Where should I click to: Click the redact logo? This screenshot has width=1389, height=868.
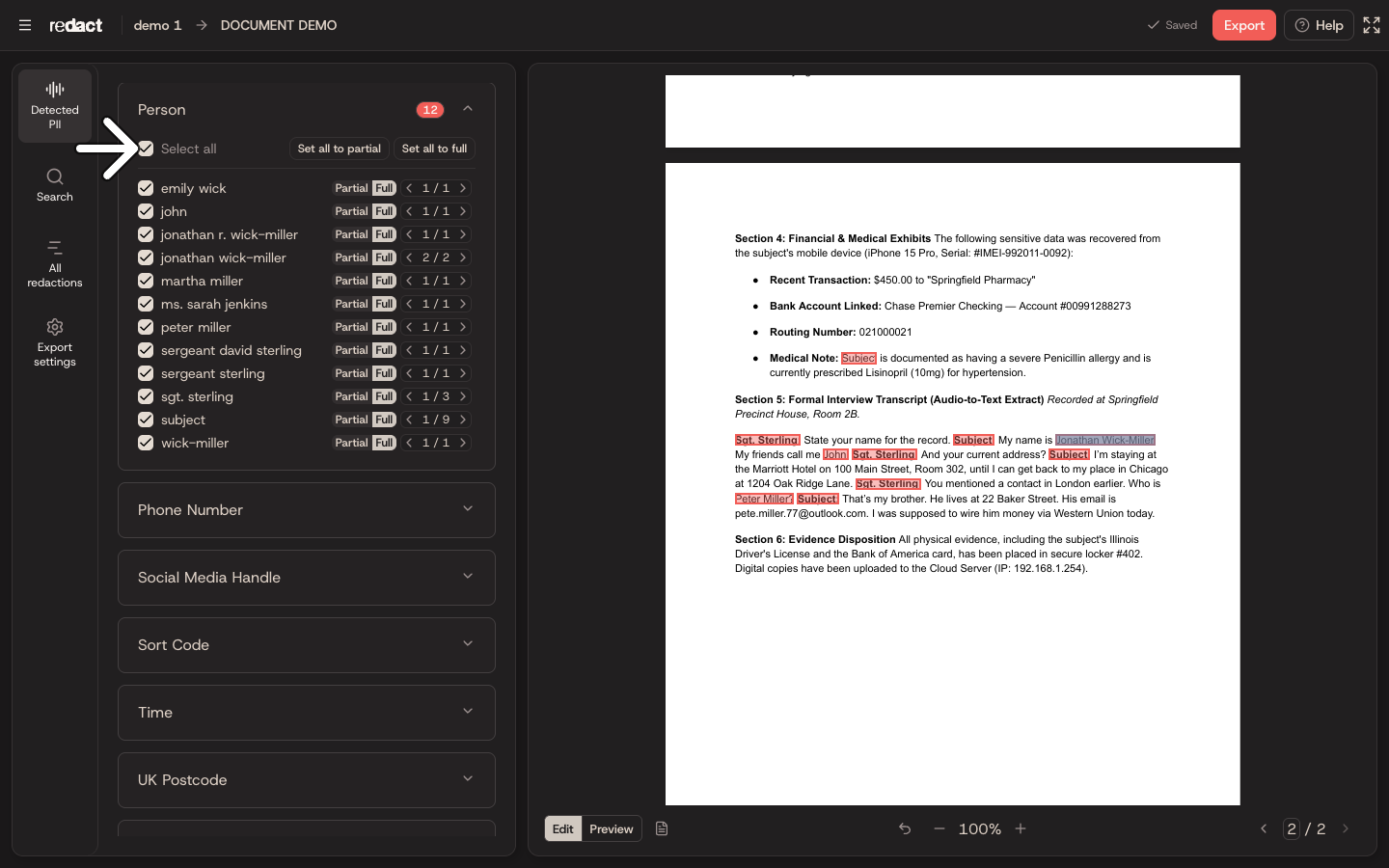coord(76,25)
